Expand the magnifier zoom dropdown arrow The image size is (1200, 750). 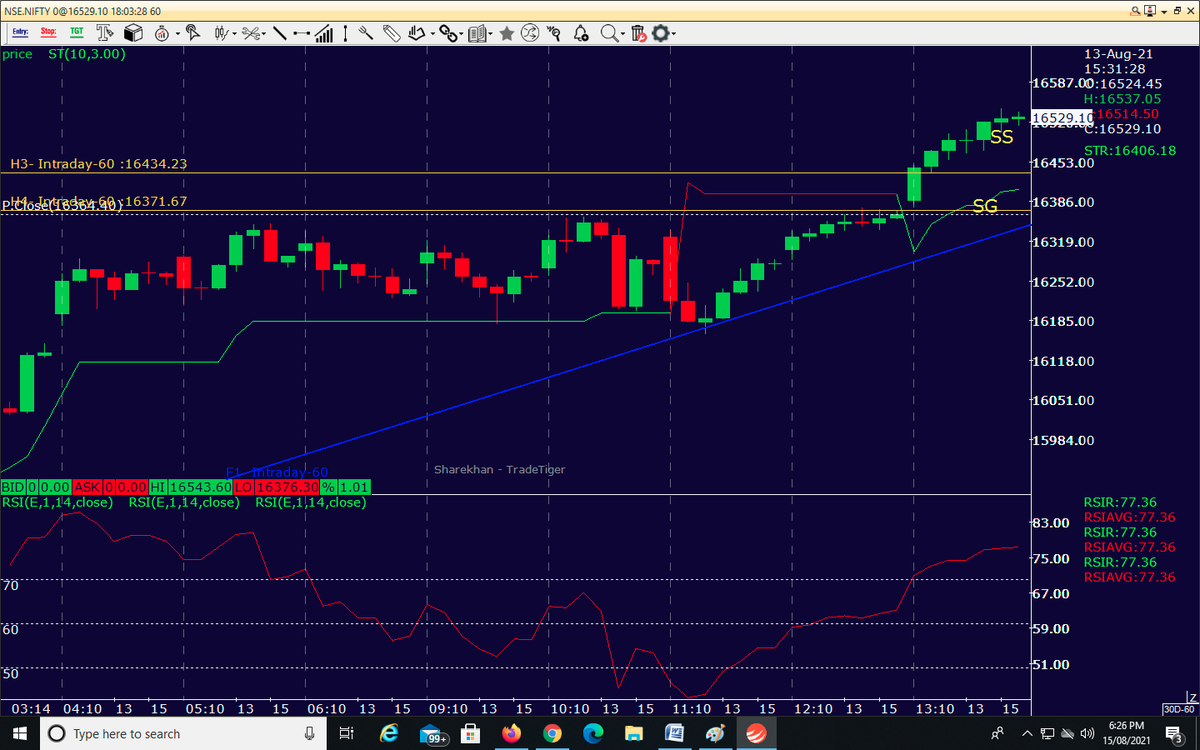click(623, 34)
